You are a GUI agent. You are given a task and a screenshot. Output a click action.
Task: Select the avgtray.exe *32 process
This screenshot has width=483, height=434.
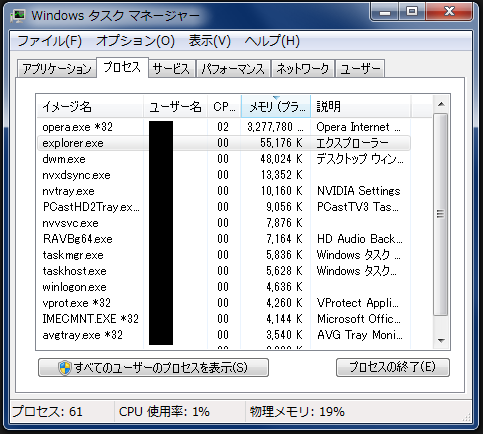click(223, 335)
